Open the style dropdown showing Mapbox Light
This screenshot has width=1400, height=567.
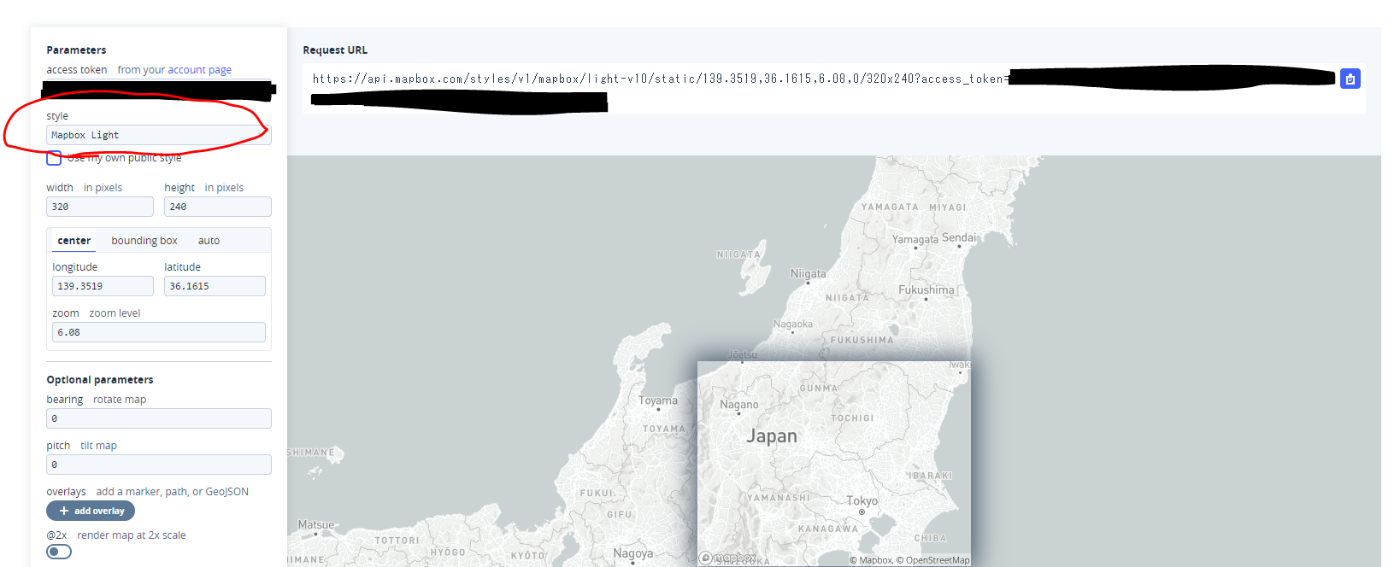pos(159,135)
